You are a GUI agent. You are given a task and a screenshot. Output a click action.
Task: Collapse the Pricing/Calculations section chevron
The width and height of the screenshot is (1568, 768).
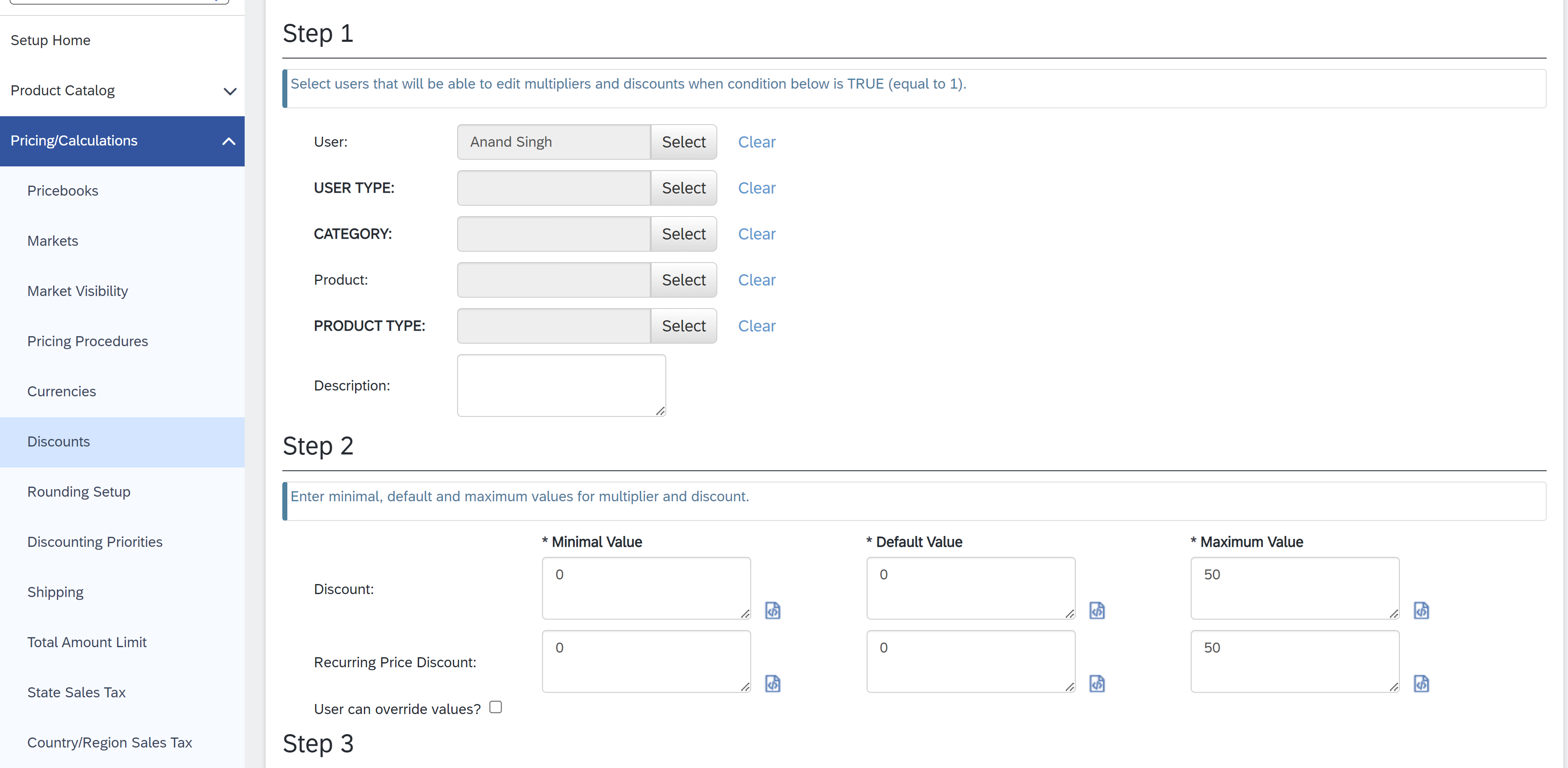(229, 141)
